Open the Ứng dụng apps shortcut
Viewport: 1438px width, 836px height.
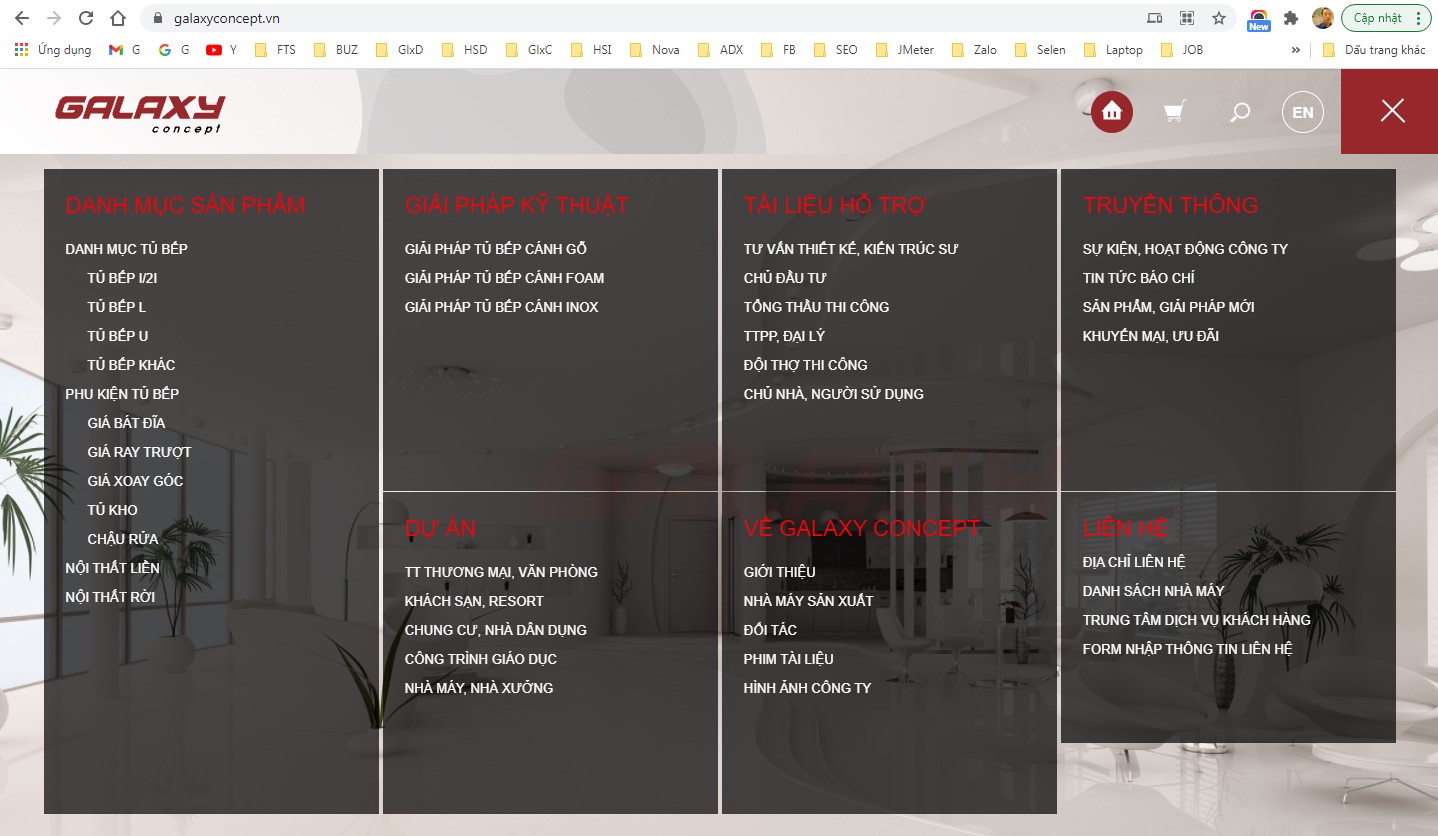point(53,50)
